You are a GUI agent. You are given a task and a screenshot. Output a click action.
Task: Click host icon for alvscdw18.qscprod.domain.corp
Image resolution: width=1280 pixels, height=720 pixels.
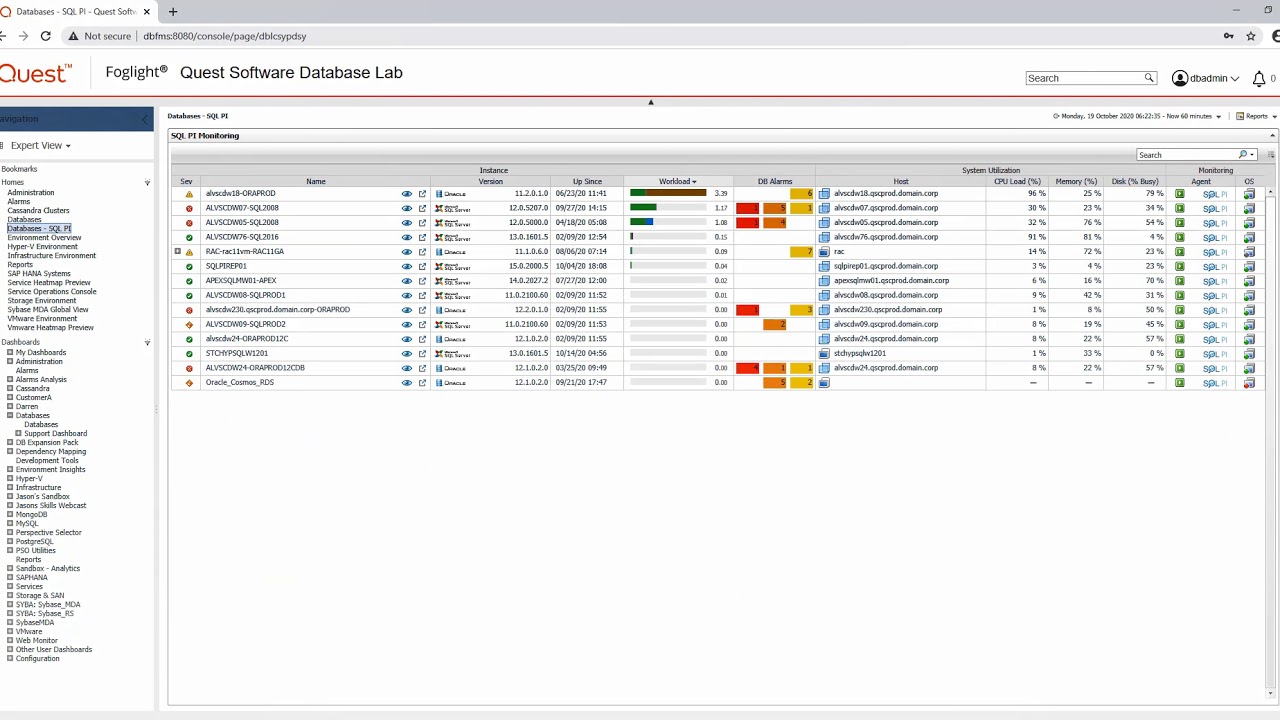pos(825,194)
